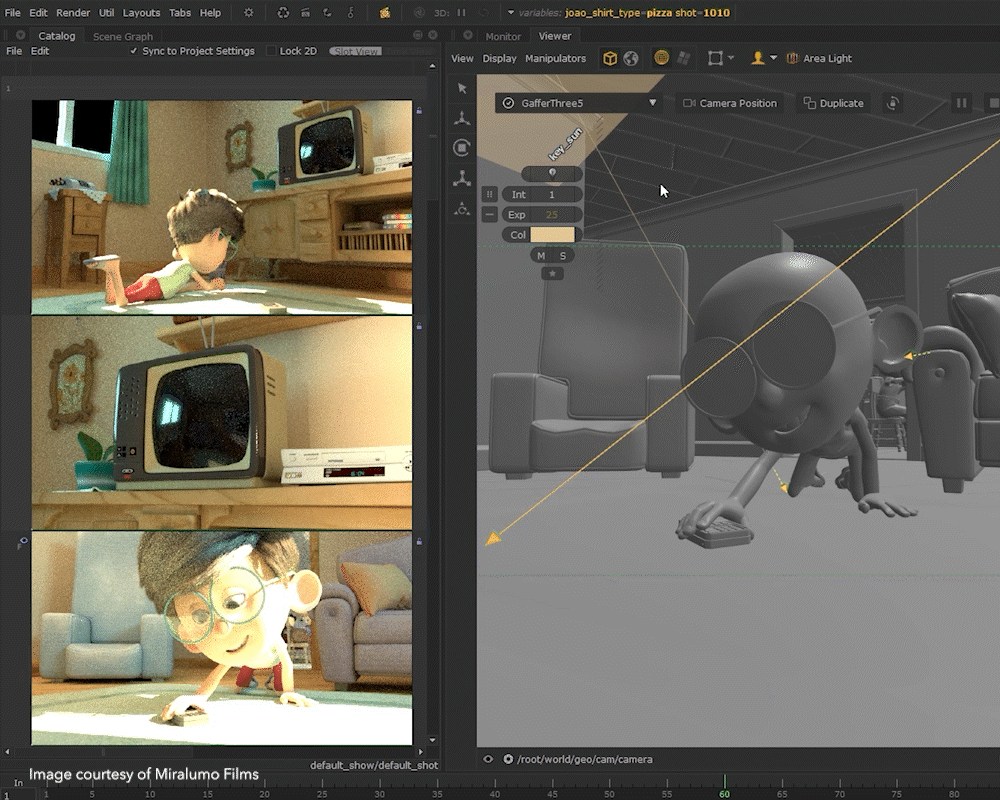Open the Render menu
The height and width of the screenshot is (800, 1000).
pyautogui.click(x=73, y=13)
